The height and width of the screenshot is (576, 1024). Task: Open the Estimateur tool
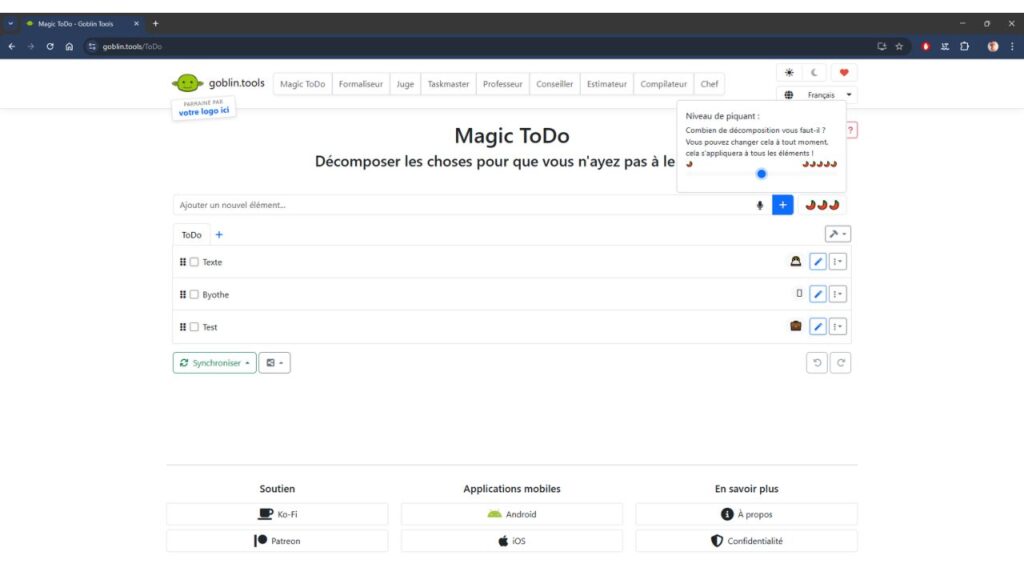[607, 84]
